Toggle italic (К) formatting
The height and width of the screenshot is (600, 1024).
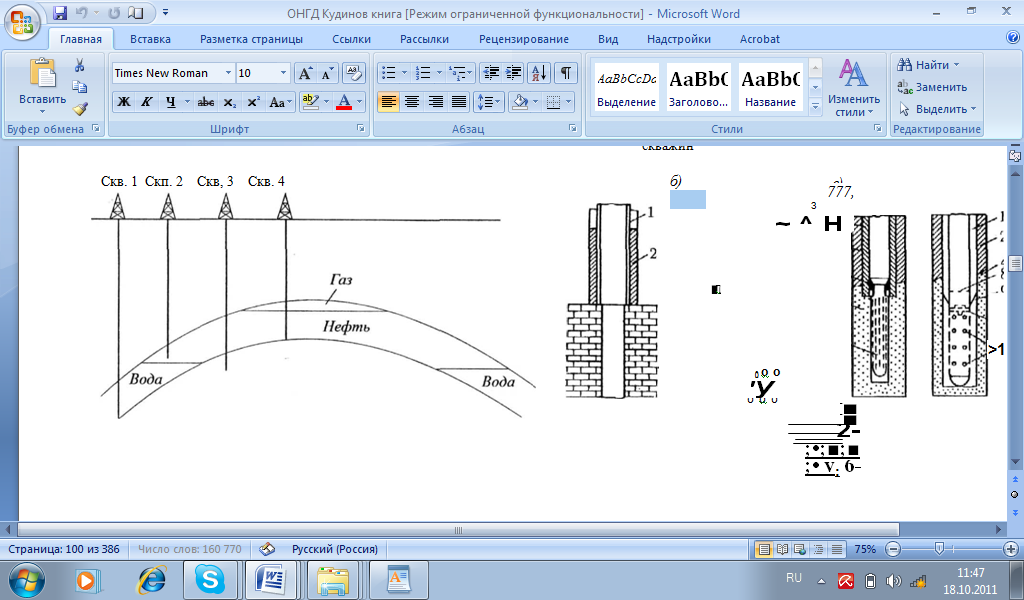[x=146, y=102]
